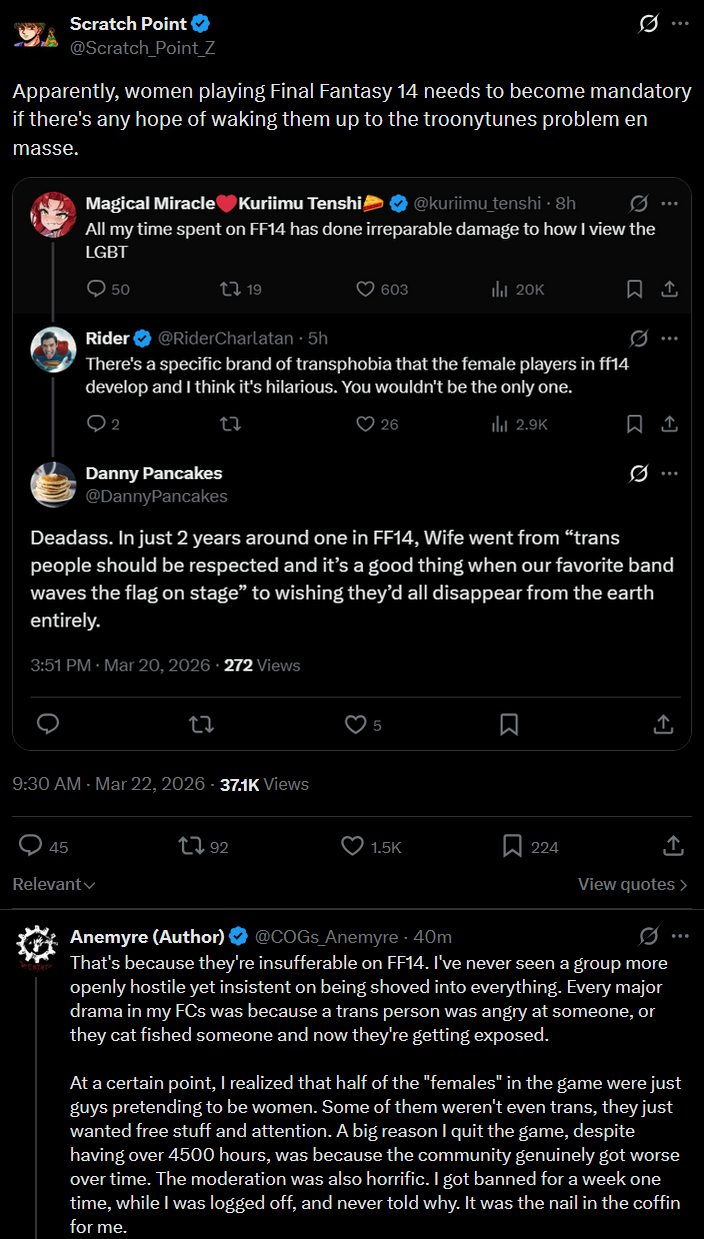The height and width of the screenshot is (1239, 704).
Task: Repost the main Scratch Point tweet
Action: click(x=189, y=846)
